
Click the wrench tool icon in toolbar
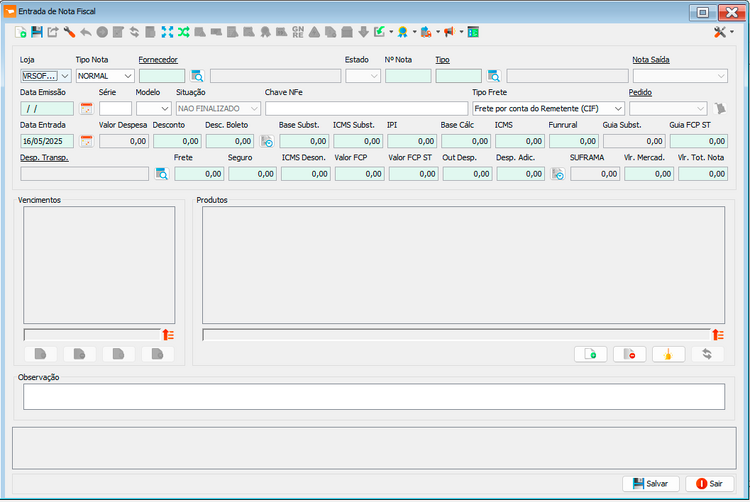click(x=69, y=33)
